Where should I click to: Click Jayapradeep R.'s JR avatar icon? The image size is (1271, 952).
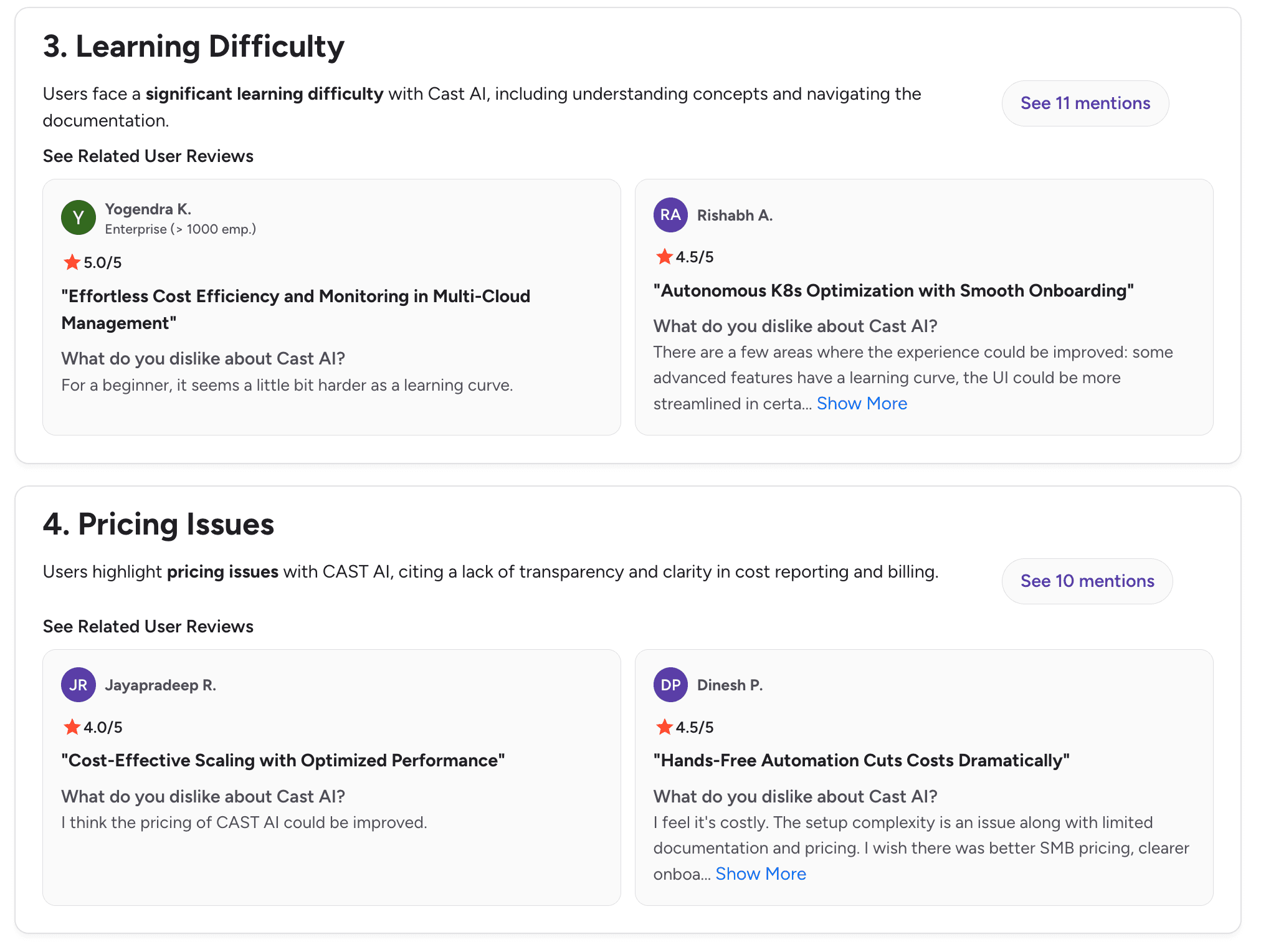(x=79, y=685)
